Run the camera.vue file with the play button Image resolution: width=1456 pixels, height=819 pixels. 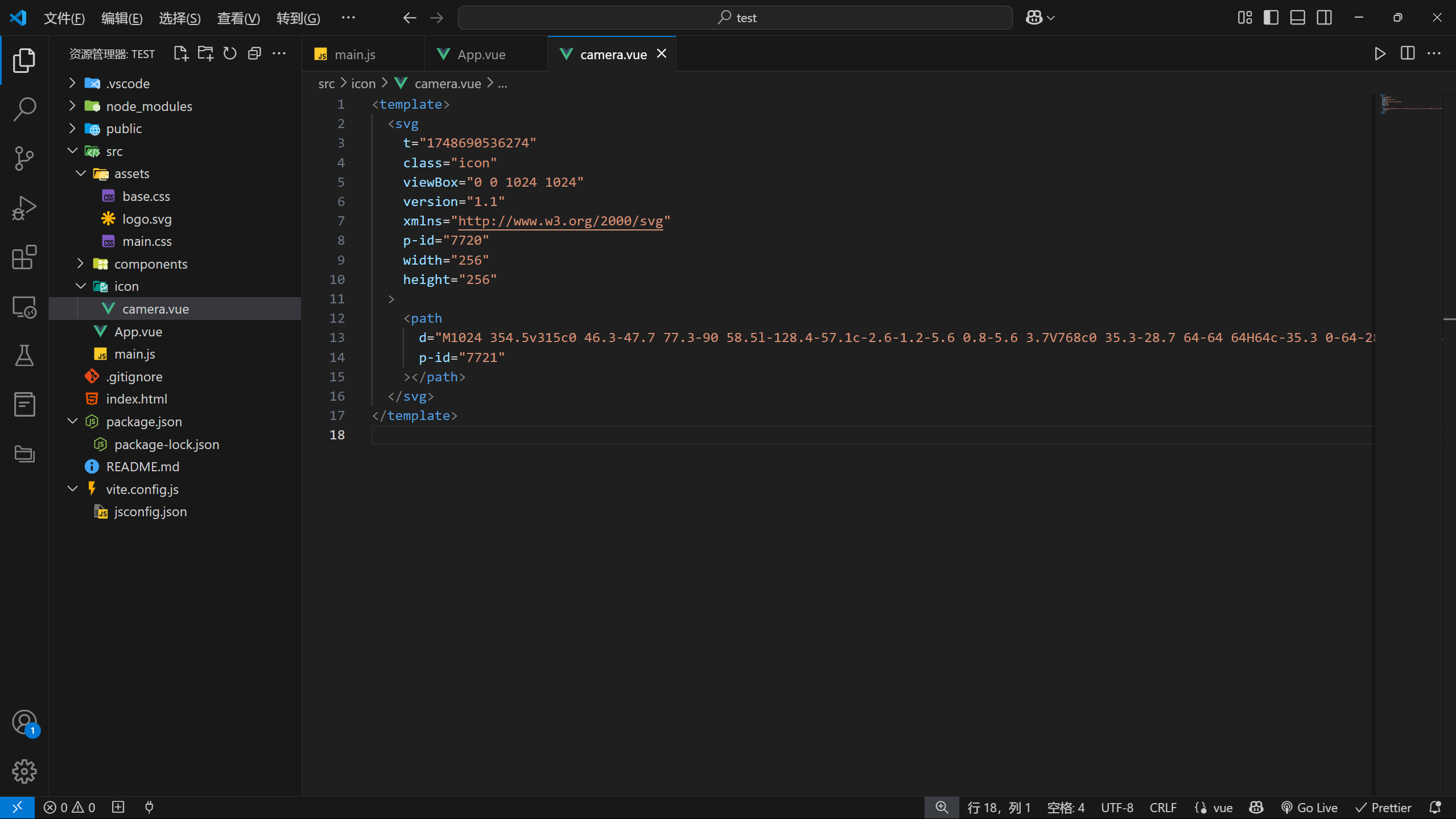point(1379,53)
